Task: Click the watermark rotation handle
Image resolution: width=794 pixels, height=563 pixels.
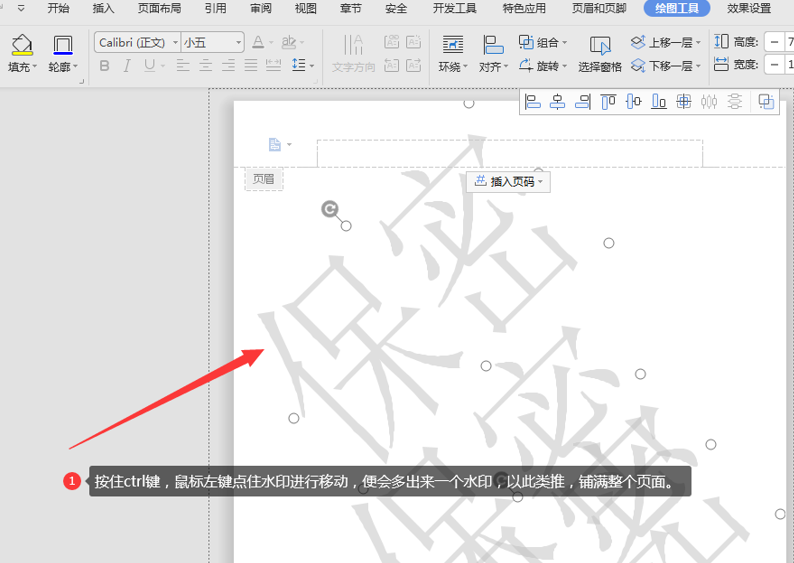Action: pos(330,209)
